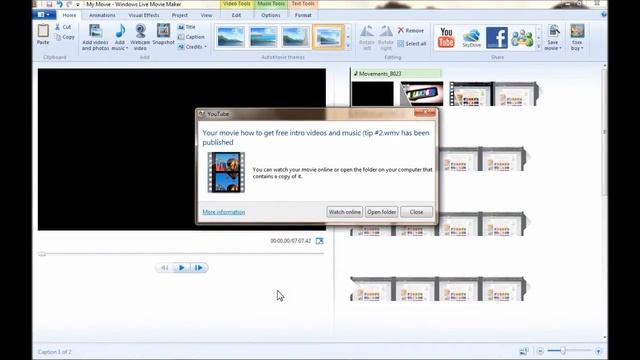Open the Format tab under Text Tools
The height and width of the screenshot is (360, 640).
pyautogui.click(x=303, y=15)
